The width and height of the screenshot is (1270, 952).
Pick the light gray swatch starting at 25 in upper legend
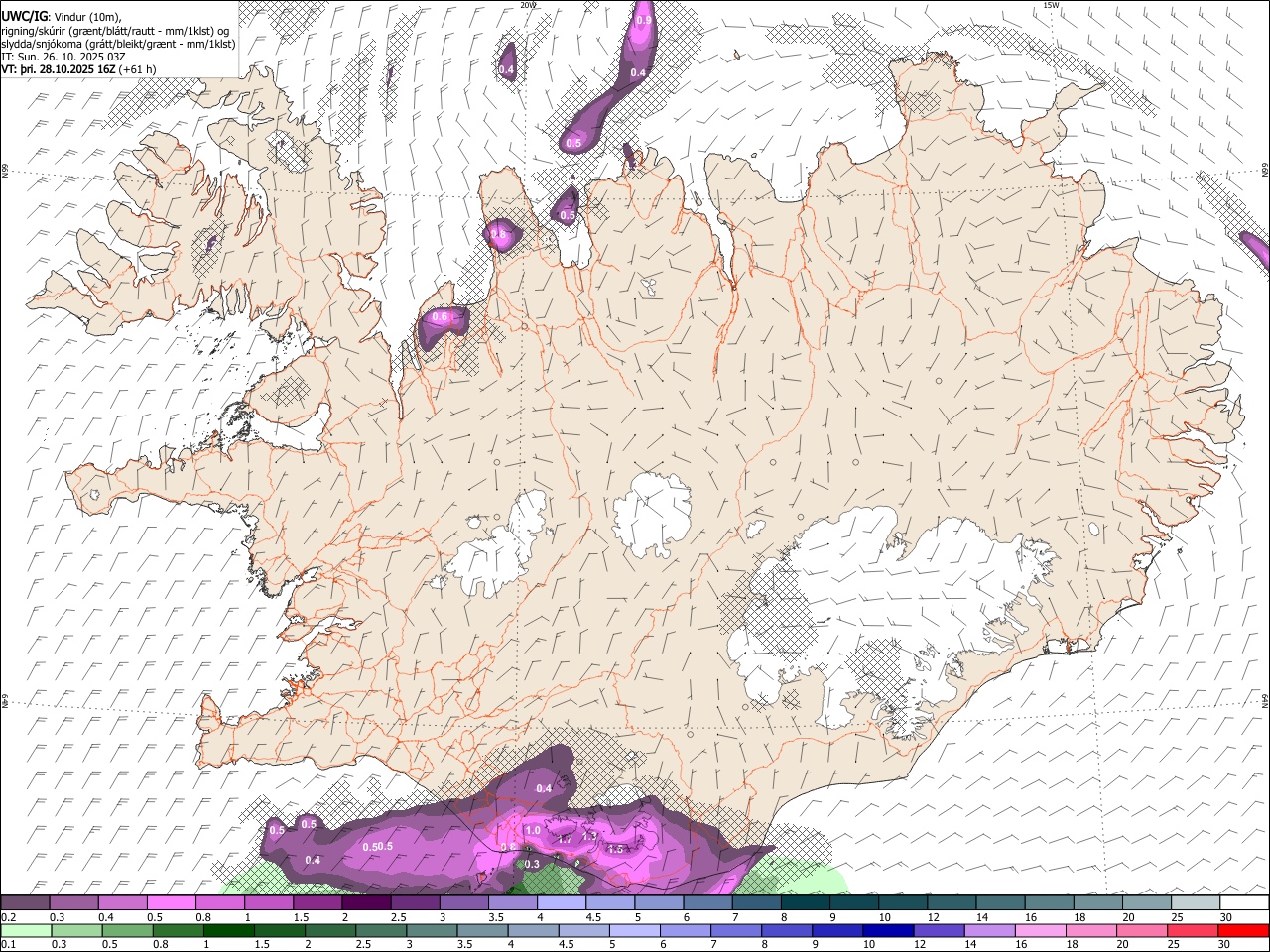pos(1196,903)
